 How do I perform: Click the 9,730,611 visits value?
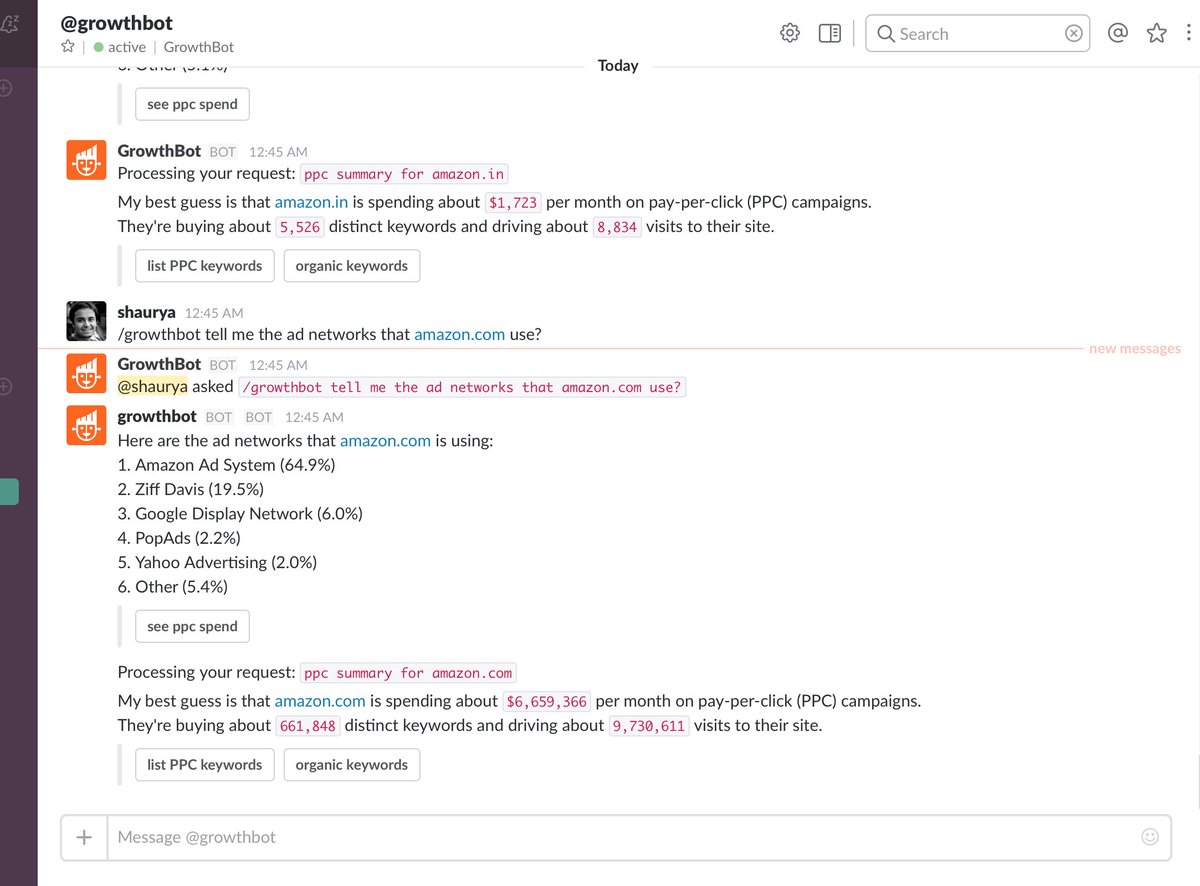(x=649, y=726)
